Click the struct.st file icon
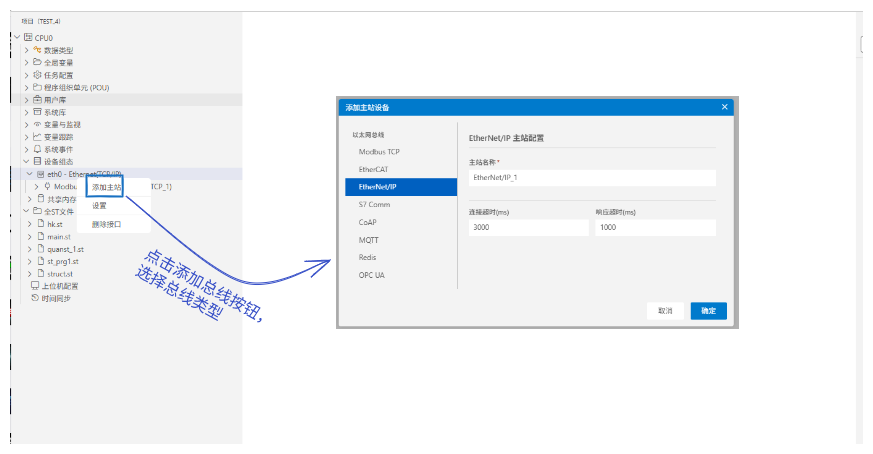The height and width of the screenshot is (454, 873). (x=40, y=273)
